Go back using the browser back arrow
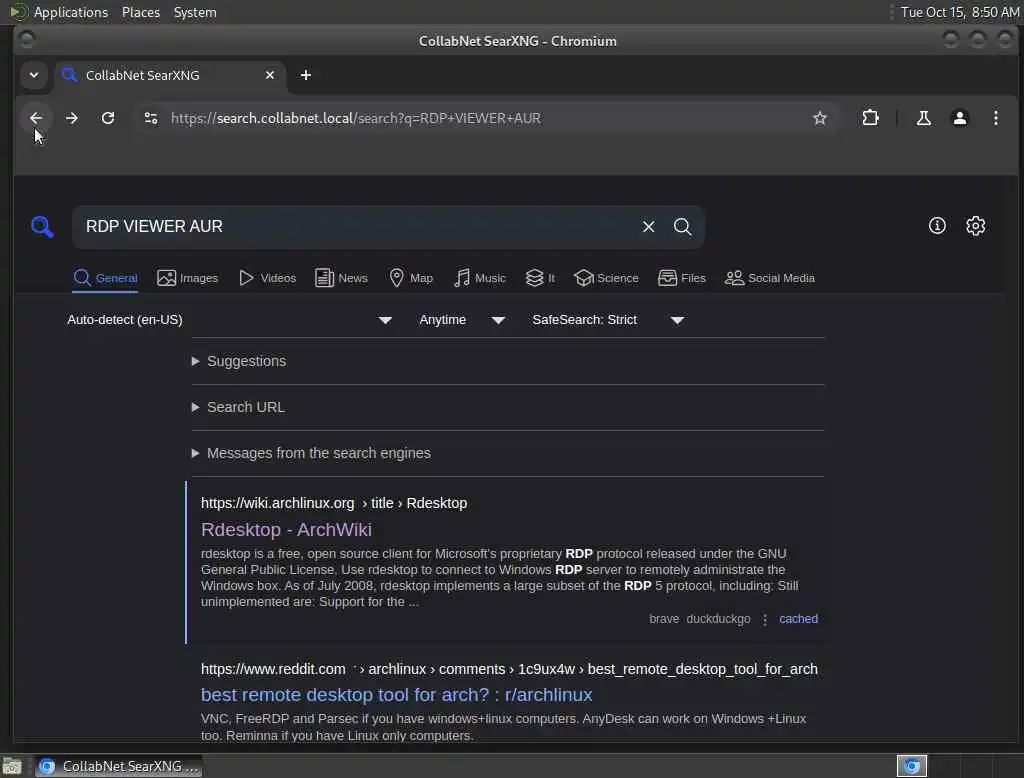Viewport: 1024px width, 778px height. pos(36,118)
